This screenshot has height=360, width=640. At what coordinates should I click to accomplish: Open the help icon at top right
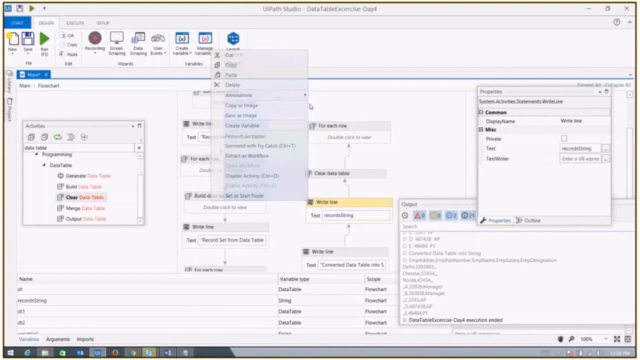point(617,22)
